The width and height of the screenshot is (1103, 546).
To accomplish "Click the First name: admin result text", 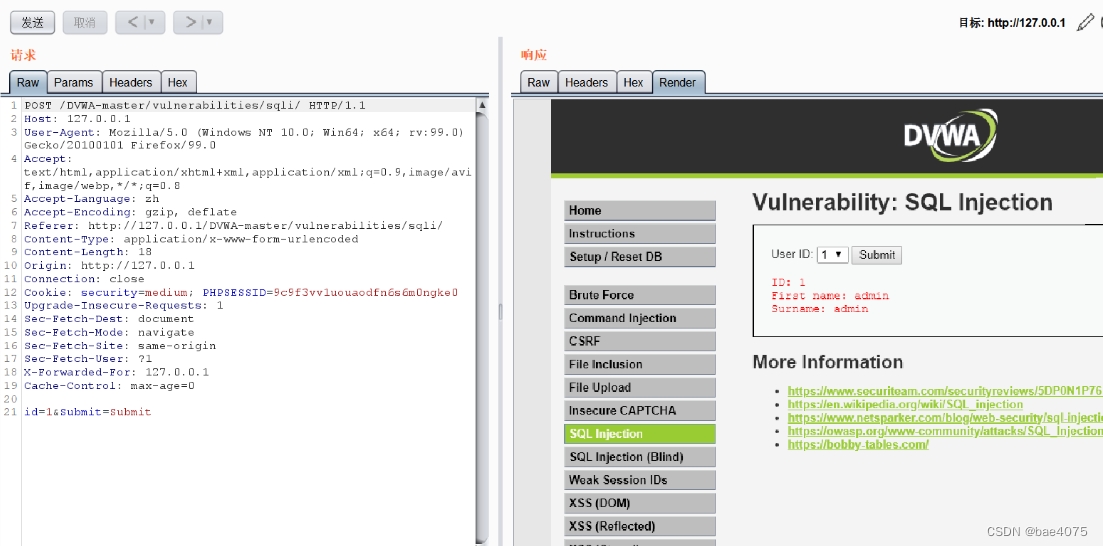I will (830, 296).
